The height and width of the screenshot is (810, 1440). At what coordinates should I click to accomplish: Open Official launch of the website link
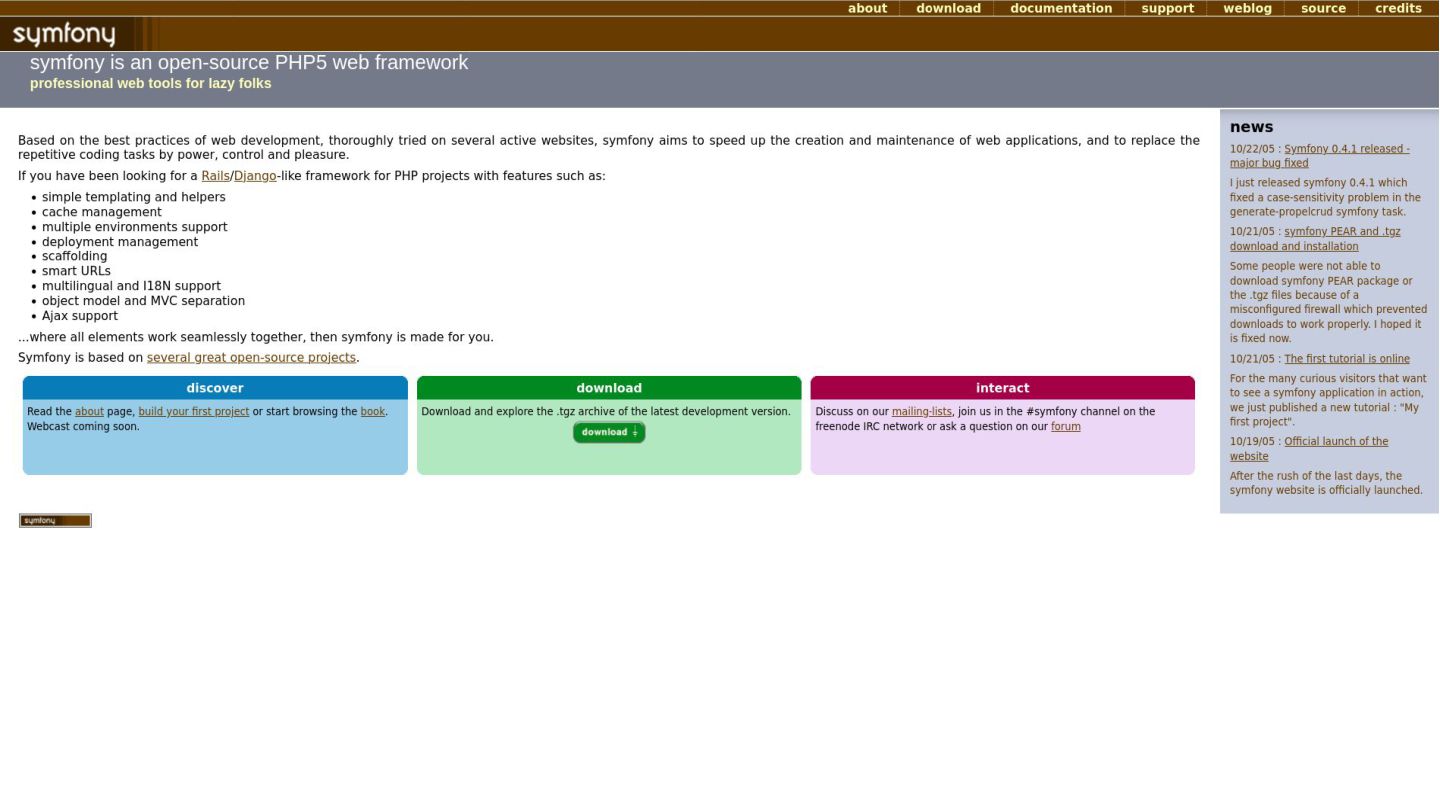coord(1309,449)
